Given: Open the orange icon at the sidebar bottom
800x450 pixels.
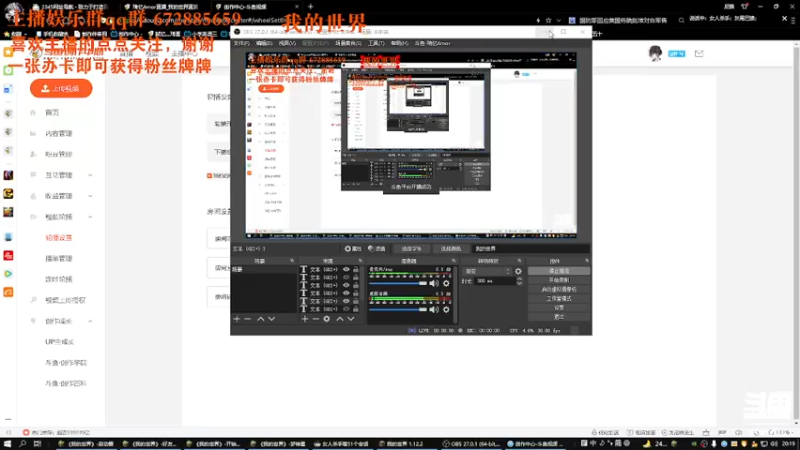Looking at the screenshot, I should [8, 292].
